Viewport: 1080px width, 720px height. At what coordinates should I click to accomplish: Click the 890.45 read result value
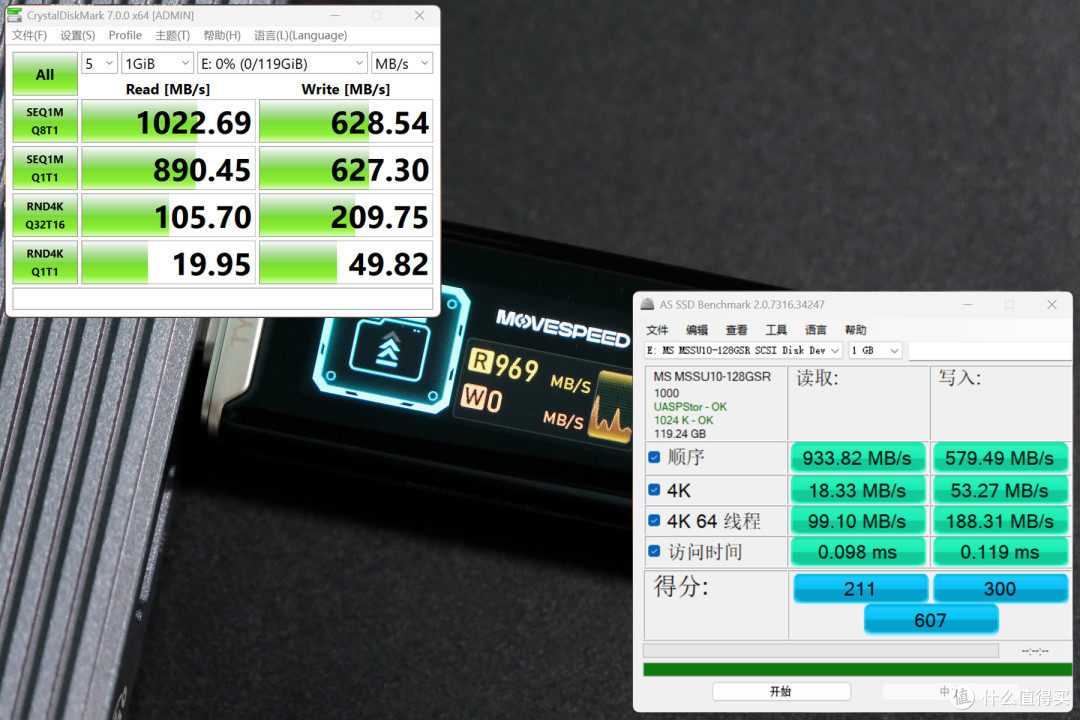coord(168,169)
